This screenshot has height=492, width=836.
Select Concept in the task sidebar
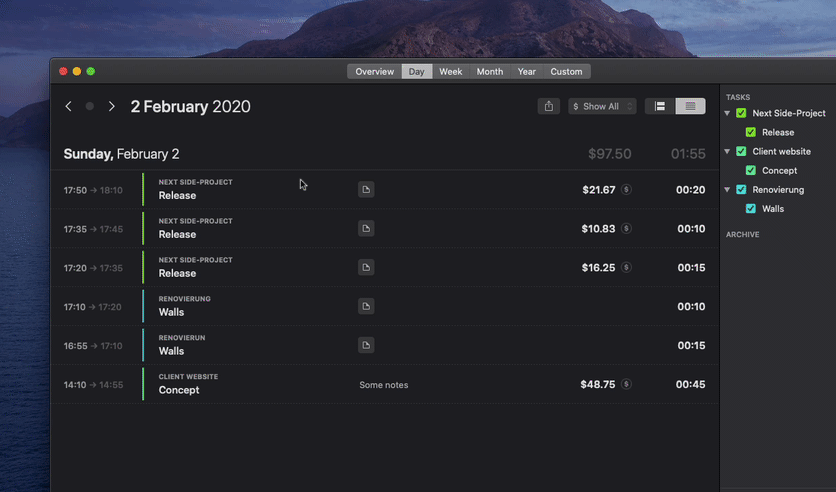(x=779, y=171)
